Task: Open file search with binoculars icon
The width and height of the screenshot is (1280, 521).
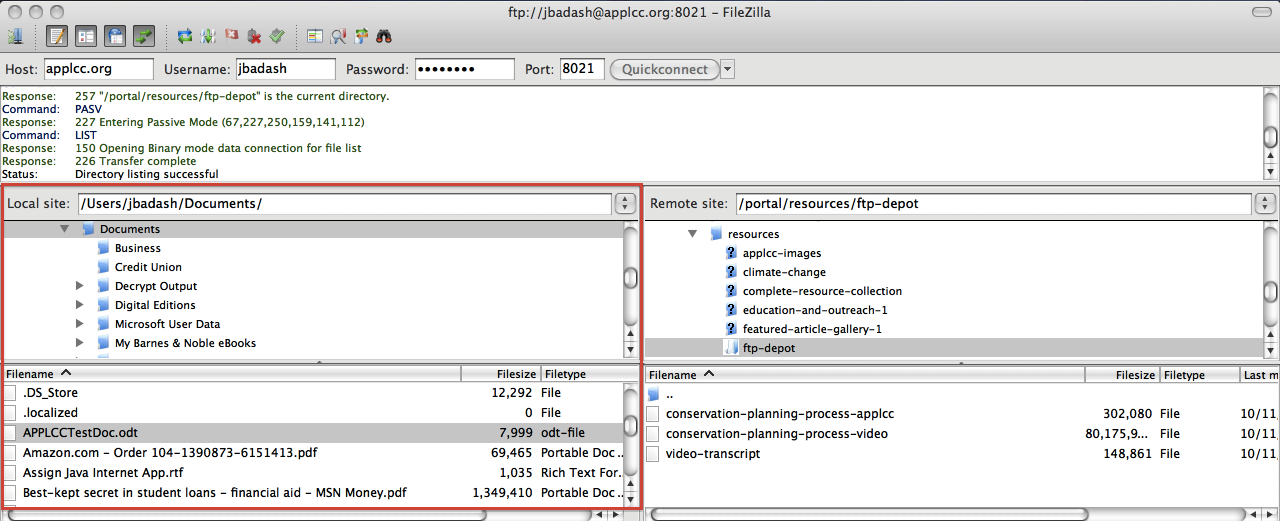Action: click(x=384, y=37)
